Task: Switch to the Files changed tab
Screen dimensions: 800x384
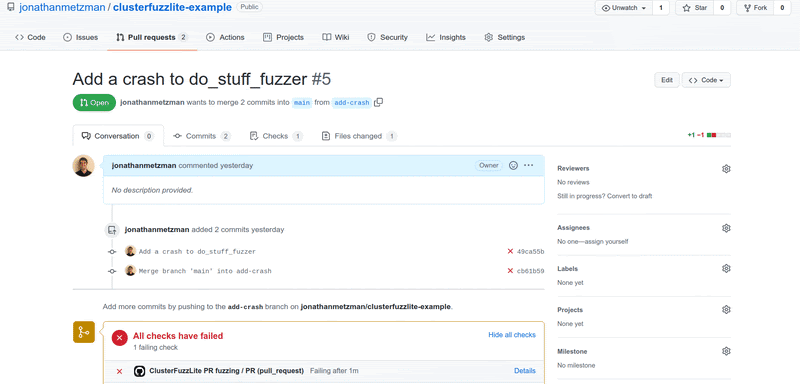Action: pos(359,136)
